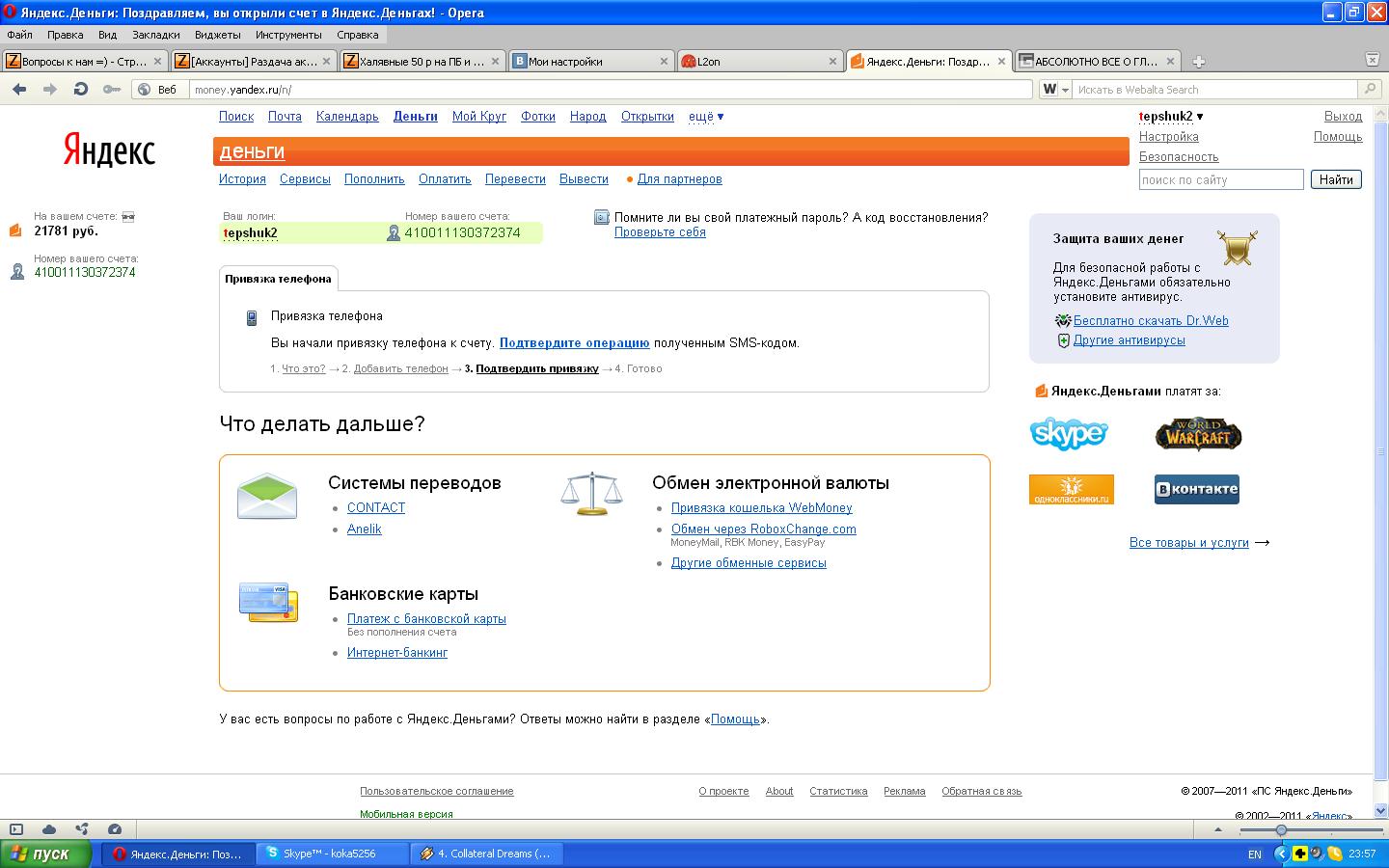The height and width of the screenshot is (868, 1389).
Task: Click the envelope icon next to Системы переводов
Action: [x=267, y=496]
